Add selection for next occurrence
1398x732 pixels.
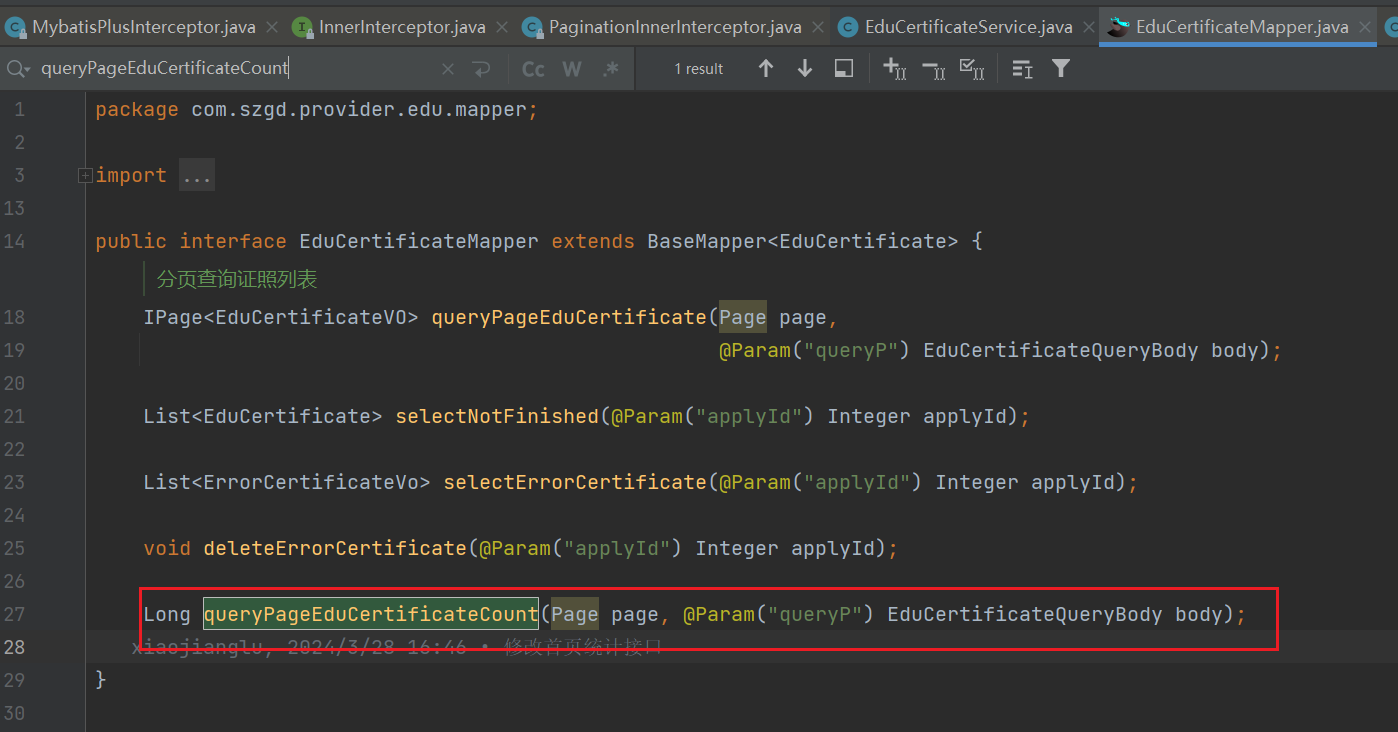click(x=894, y=68)
